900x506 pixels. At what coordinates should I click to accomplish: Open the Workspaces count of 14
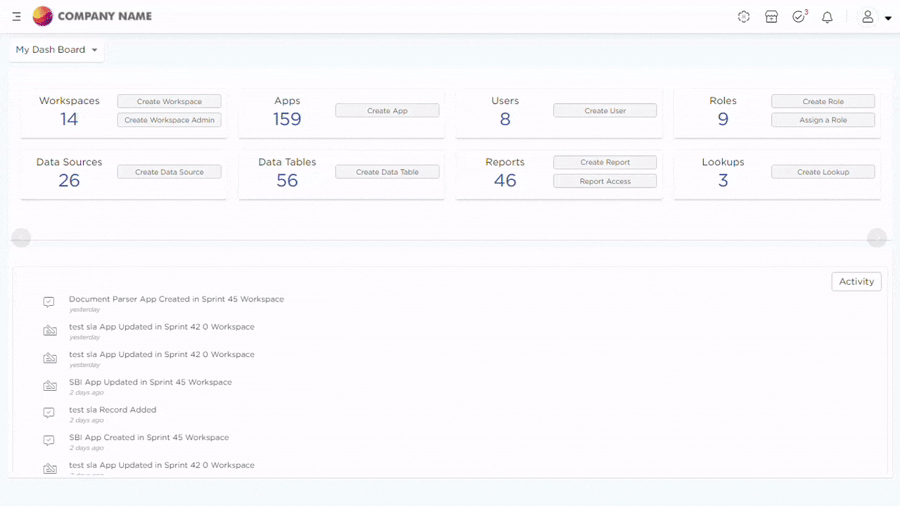[x=69, y=119]
